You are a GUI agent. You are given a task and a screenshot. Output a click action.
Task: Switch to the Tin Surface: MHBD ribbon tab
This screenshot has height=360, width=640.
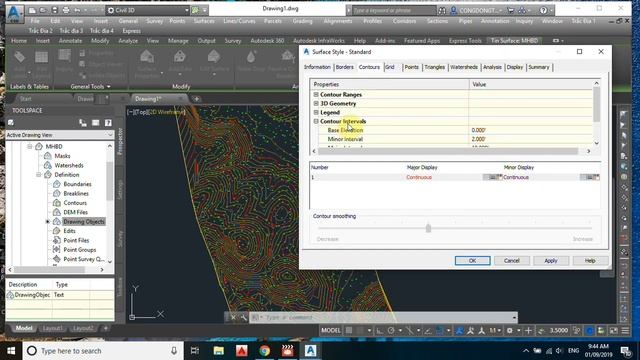[x=514, y=40]
